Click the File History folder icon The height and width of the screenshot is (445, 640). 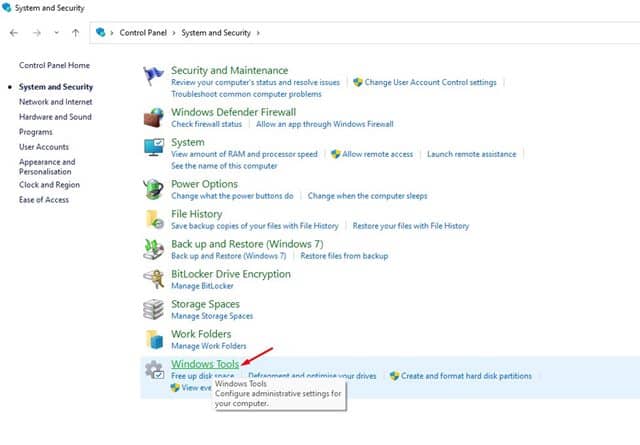tap(154, 219)
